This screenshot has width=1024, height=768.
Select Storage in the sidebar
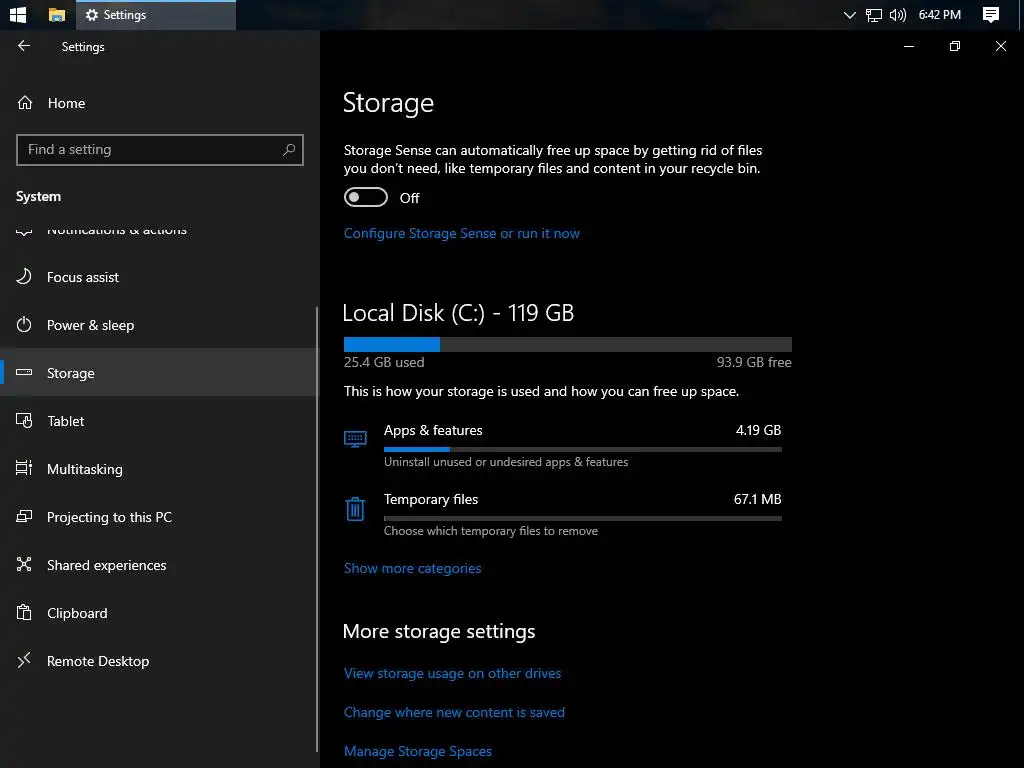point(159,372)
